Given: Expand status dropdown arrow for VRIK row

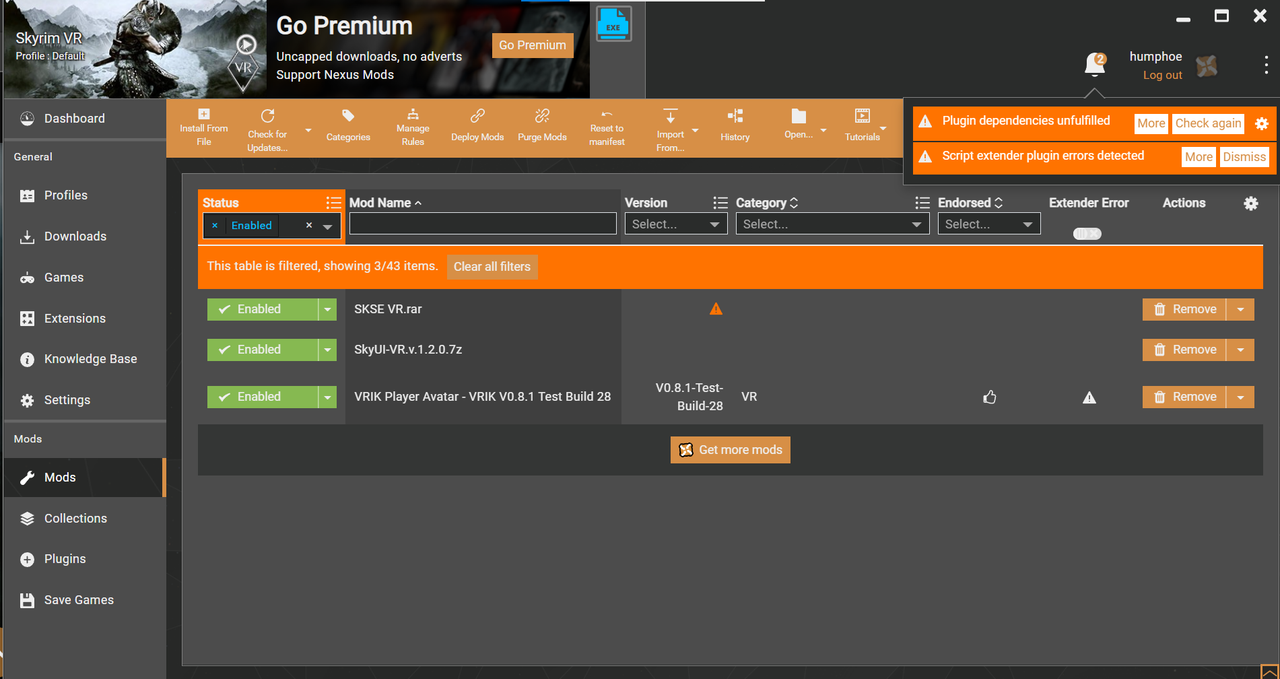Looking at the screenshot, I should tap(327, 397).
